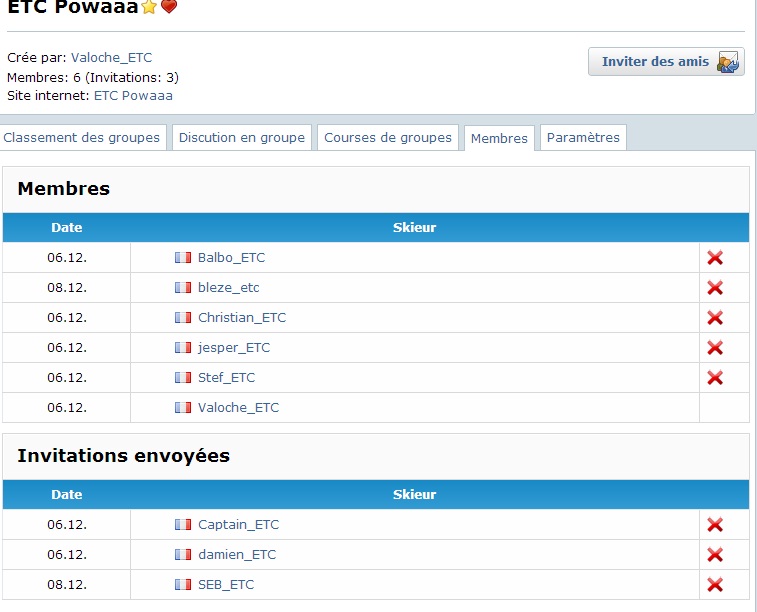757x612 pixels.
Task: Open the Courses de groupes tab
Action: pos(388,138)
